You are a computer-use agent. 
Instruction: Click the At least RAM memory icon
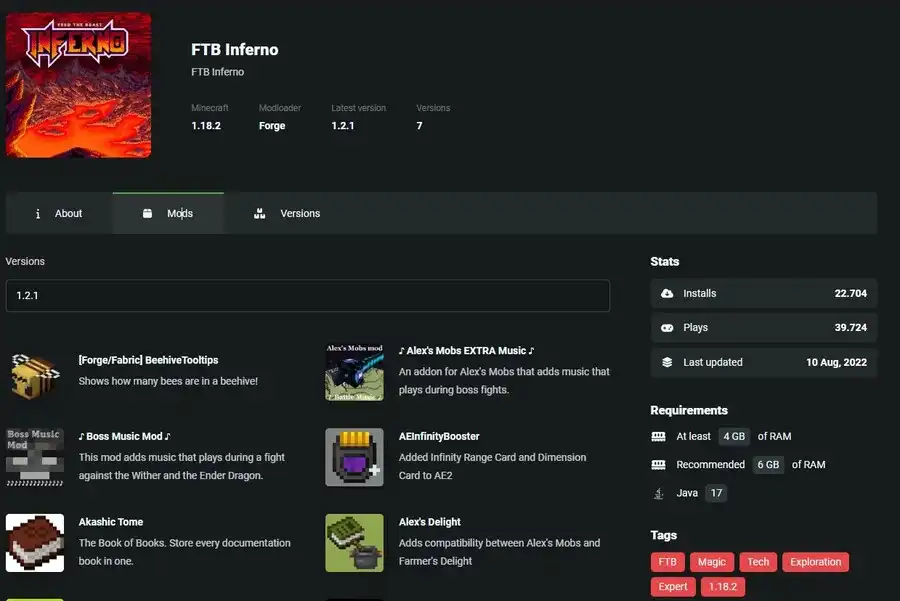point(658,436)
